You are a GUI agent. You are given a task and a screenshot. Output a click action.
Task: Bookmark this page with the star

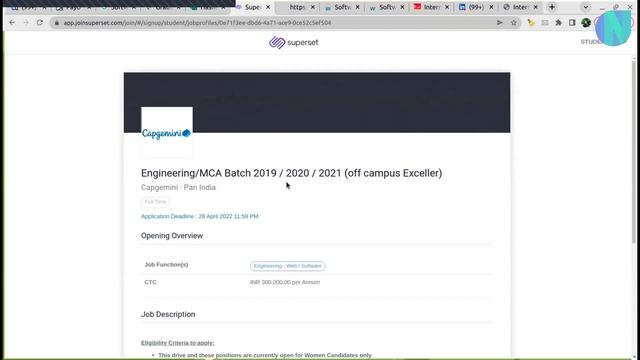pyautogui.click(x=514, y=23)
